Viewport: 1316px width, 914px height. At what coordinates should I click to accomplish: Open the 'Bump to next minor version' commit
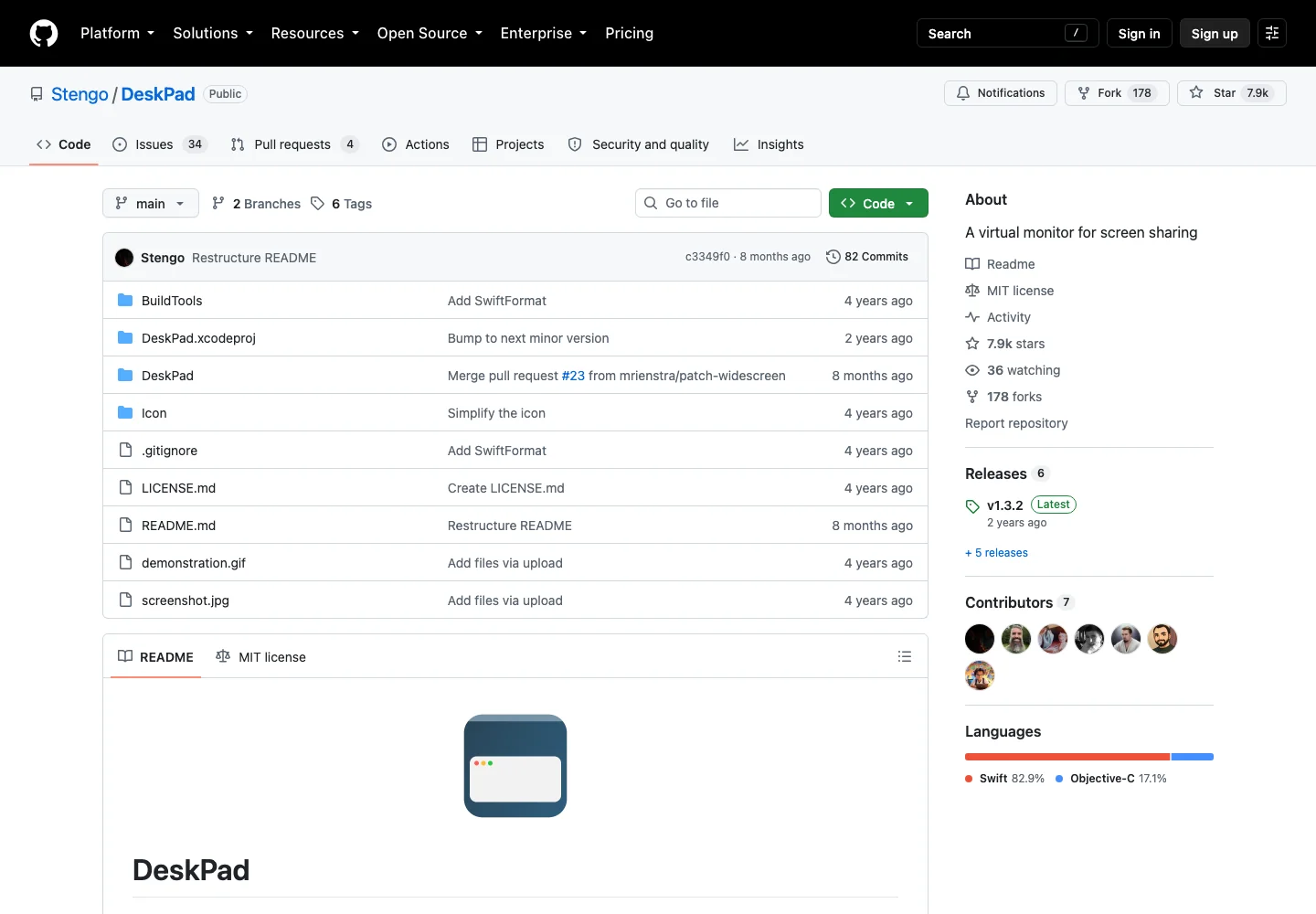point(528,337)
